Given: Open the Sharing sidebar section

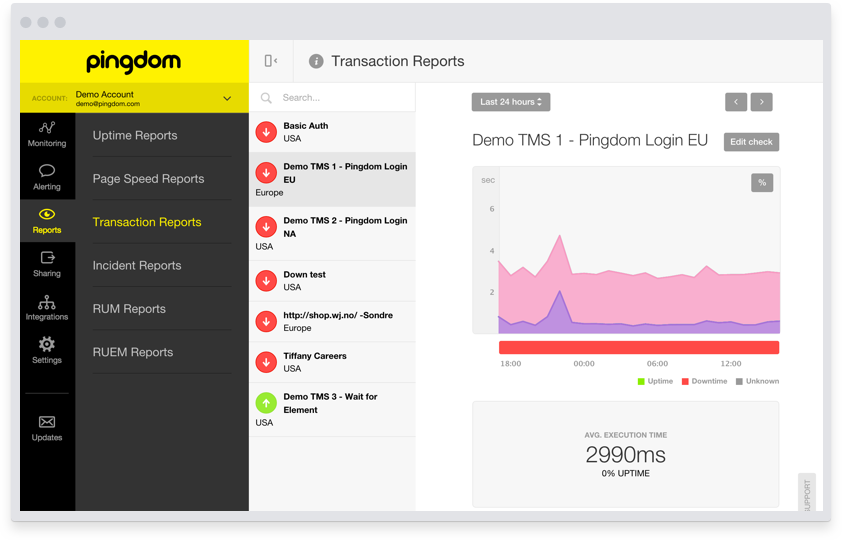Looking at the screenshot, I should point(47,265).
